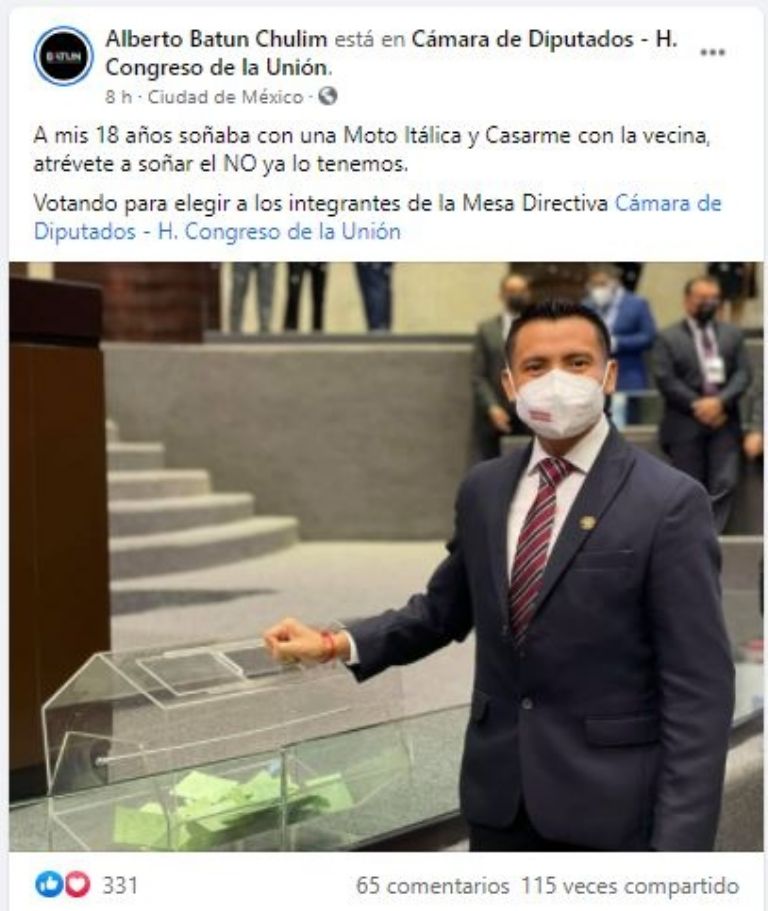
Task: Open Alberto Batun Chulim profile name
Action: tap(216, 39)
